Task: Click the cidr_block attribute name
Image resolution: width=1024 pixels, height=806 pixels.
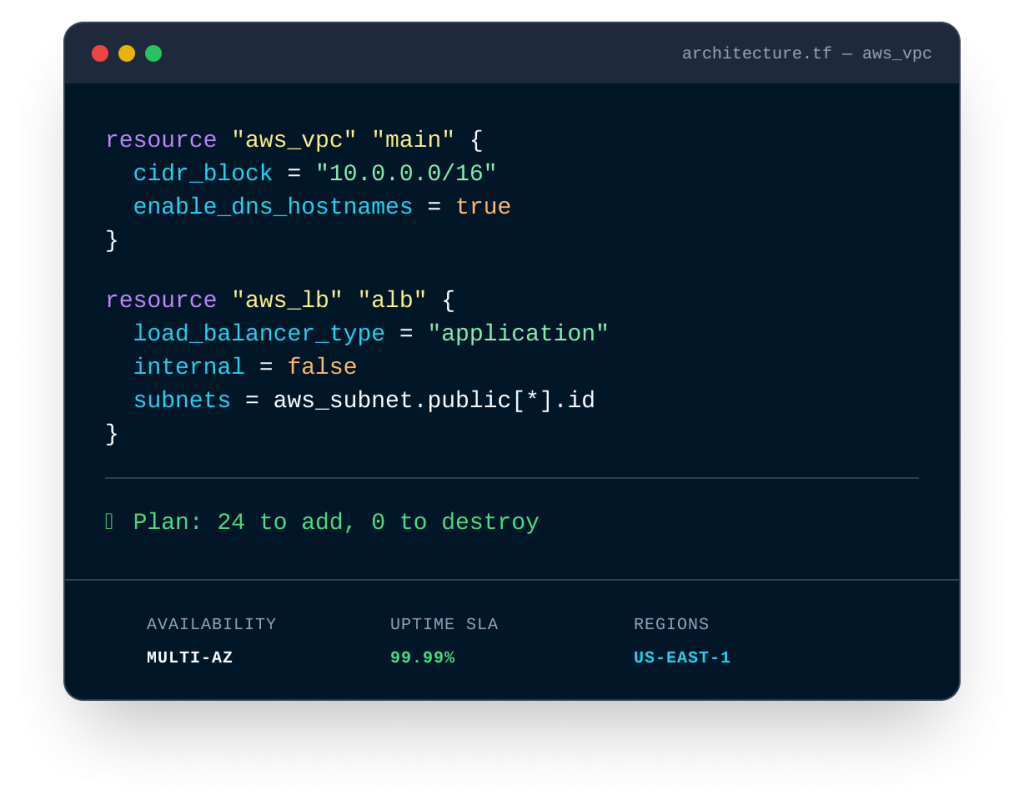Action: tap(203, 173)
